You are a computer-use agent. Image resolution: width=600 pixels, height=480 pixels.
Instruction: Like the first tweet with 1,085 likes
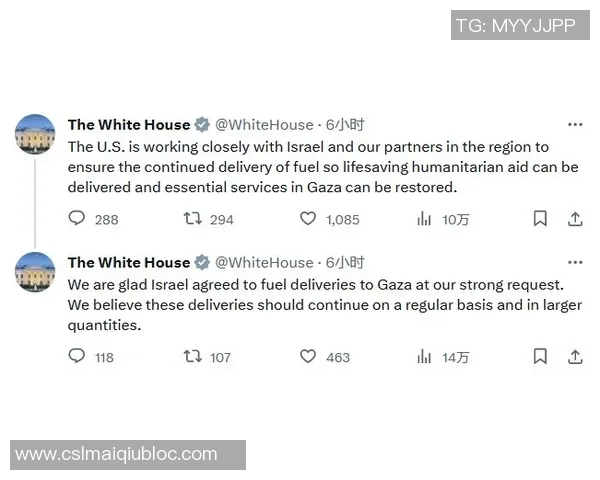pyautogui.click(x=308, y=219)
